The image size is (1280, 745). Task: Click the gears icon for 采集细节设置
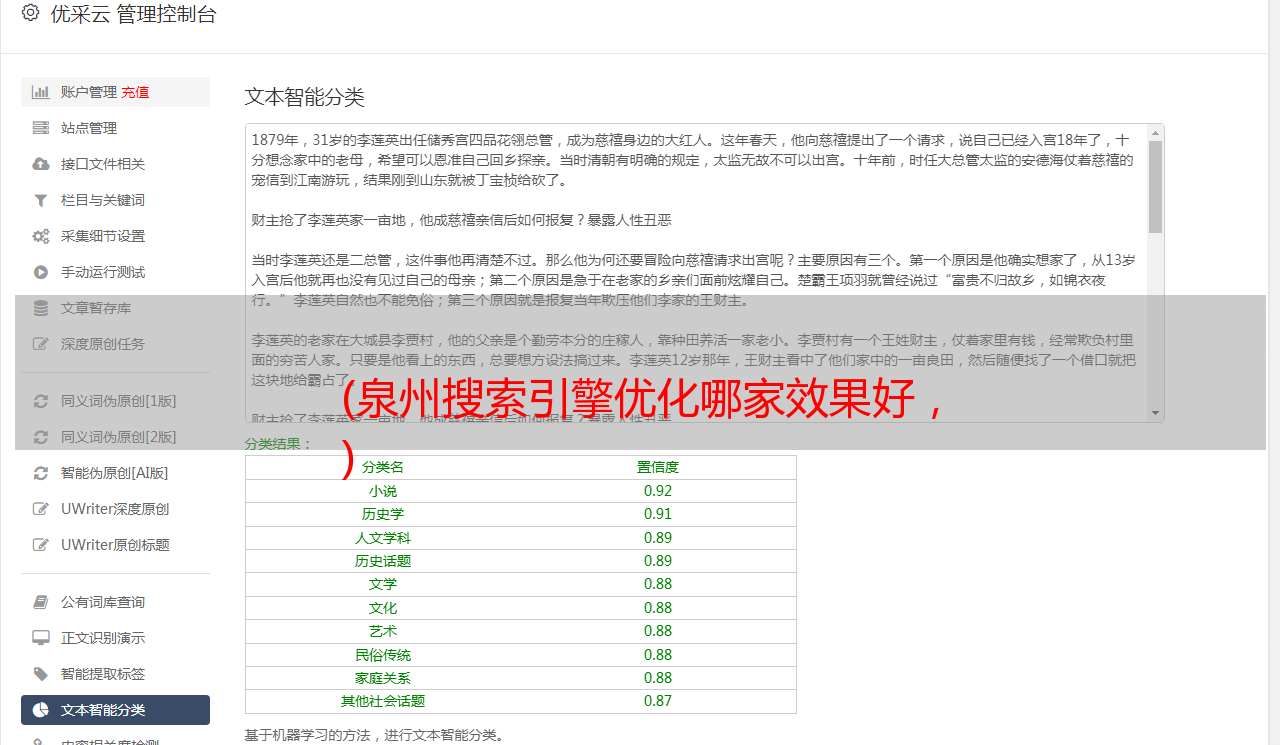click(41, 236)
